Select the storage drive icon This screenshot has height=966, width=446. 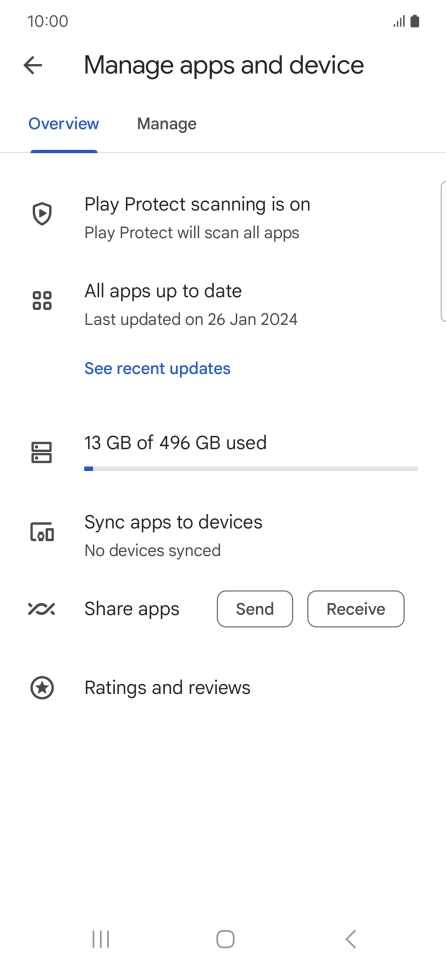(42, 452)
